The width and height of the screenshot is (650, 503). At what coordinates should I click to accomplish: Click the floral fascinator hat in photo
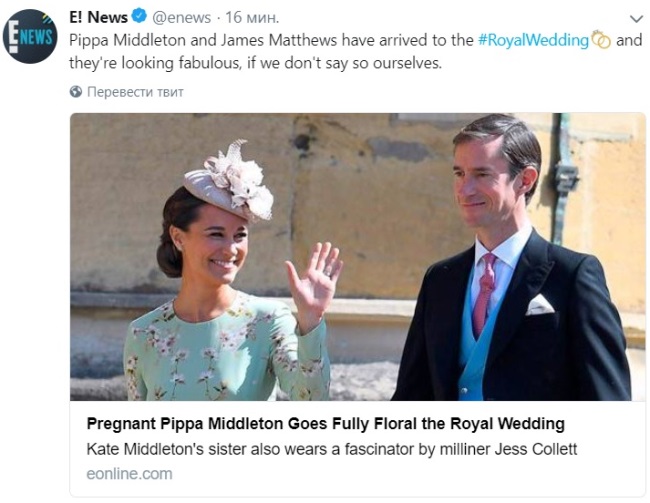229,181
